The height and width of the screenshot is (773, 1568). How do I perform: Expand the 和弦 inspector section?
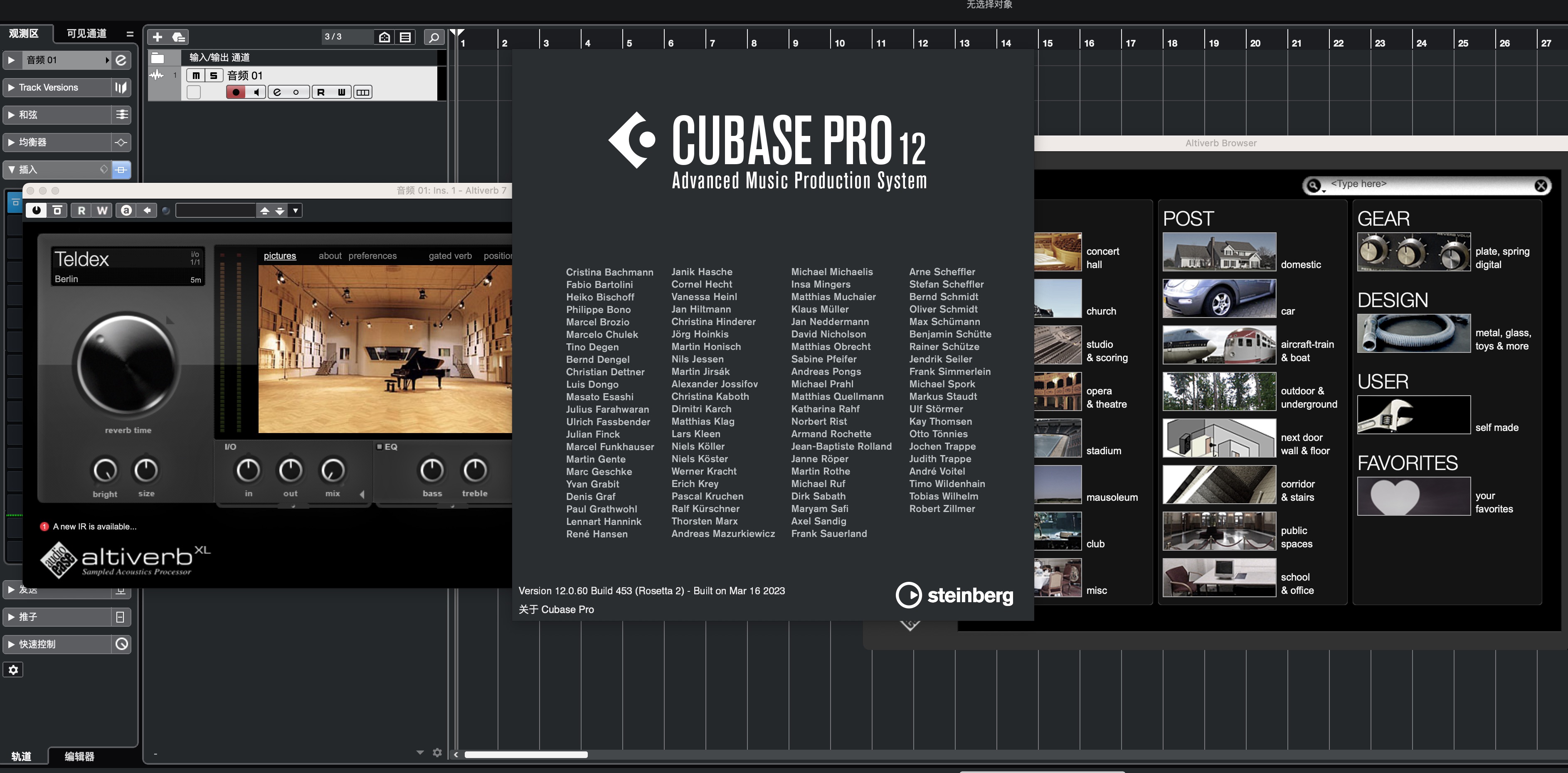[11, 114]
